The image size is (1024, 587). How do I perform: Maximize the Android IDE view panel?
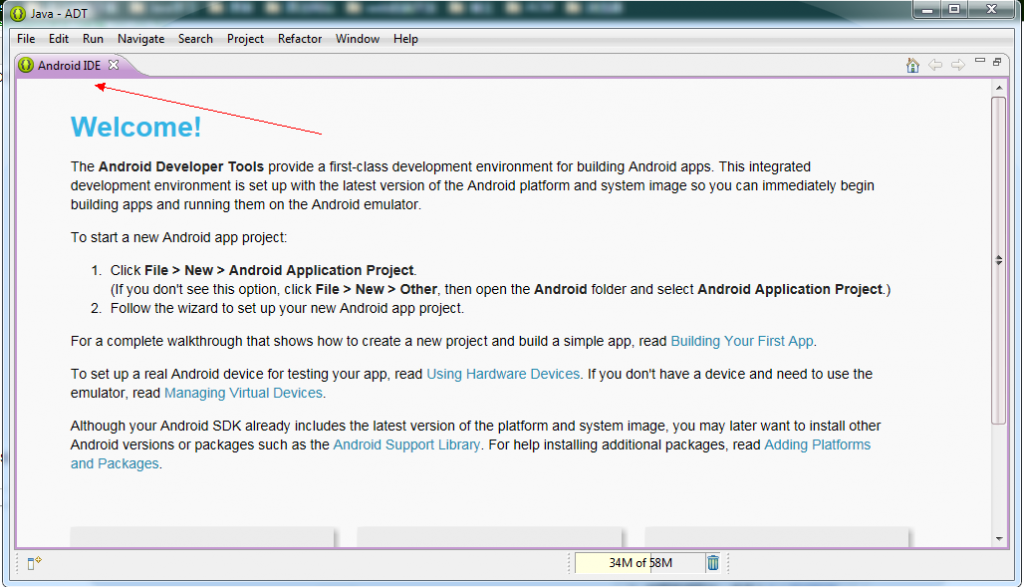click(x=997, y=62)
